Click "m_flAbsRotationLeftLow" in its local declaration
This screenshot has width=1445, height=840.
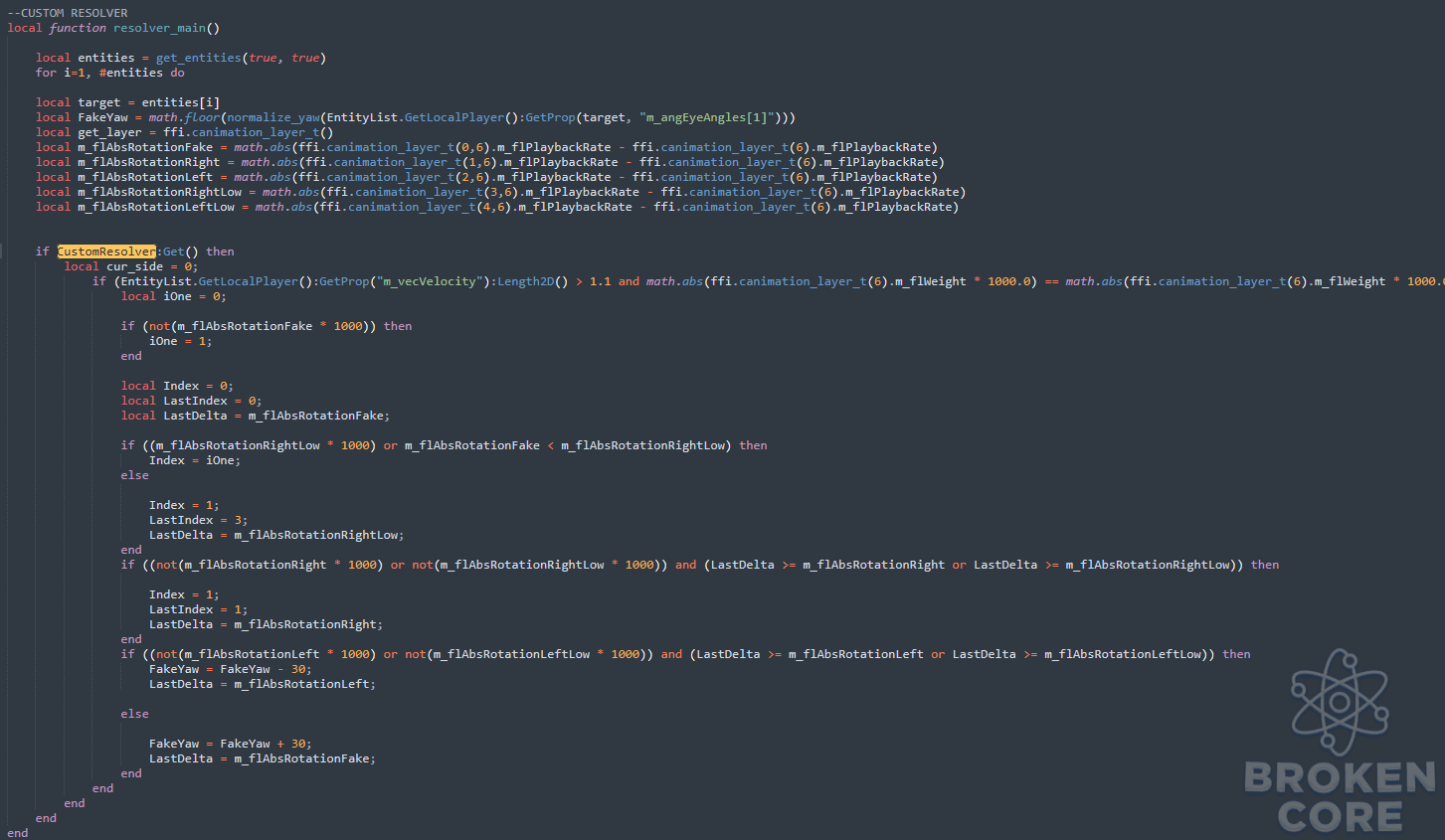tap(156, 207)
